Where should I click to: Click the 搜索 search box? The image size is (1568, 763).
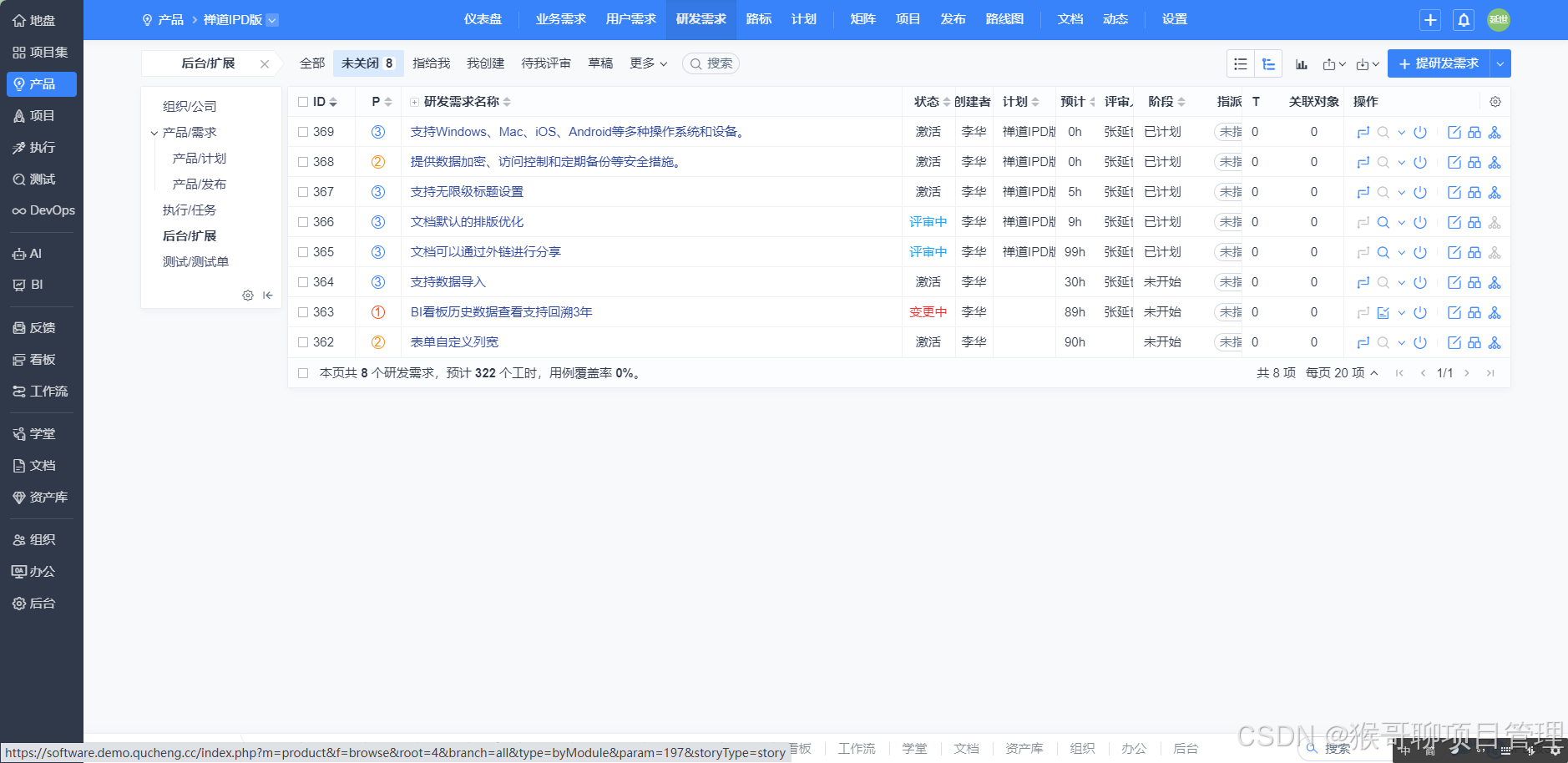point(711,63)
